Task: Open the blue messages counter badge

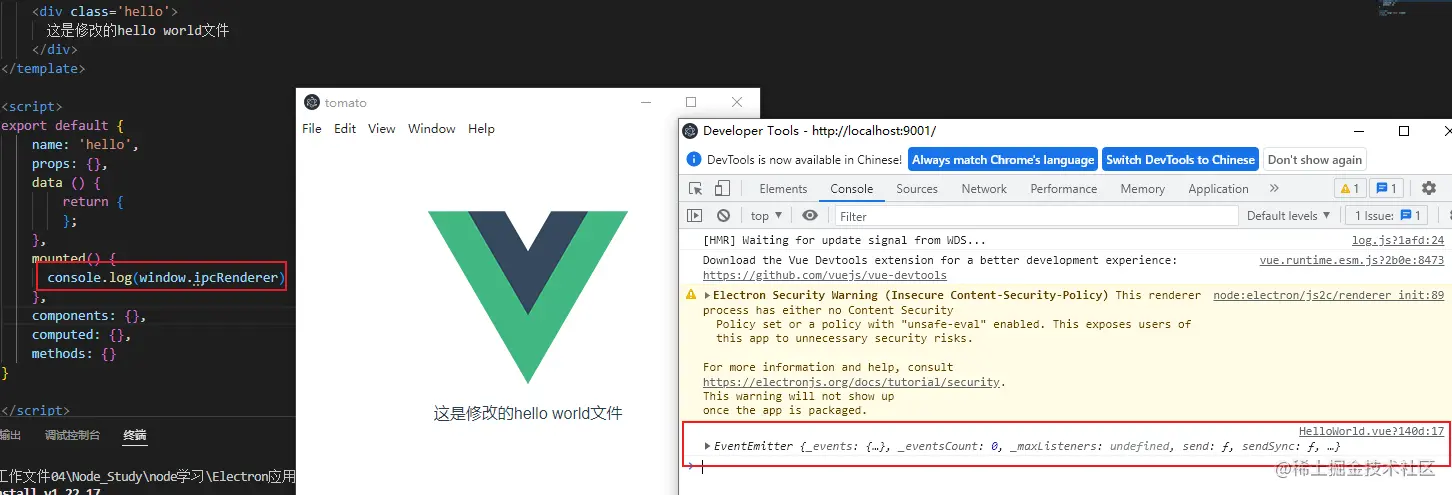Action: [1385, 188]
